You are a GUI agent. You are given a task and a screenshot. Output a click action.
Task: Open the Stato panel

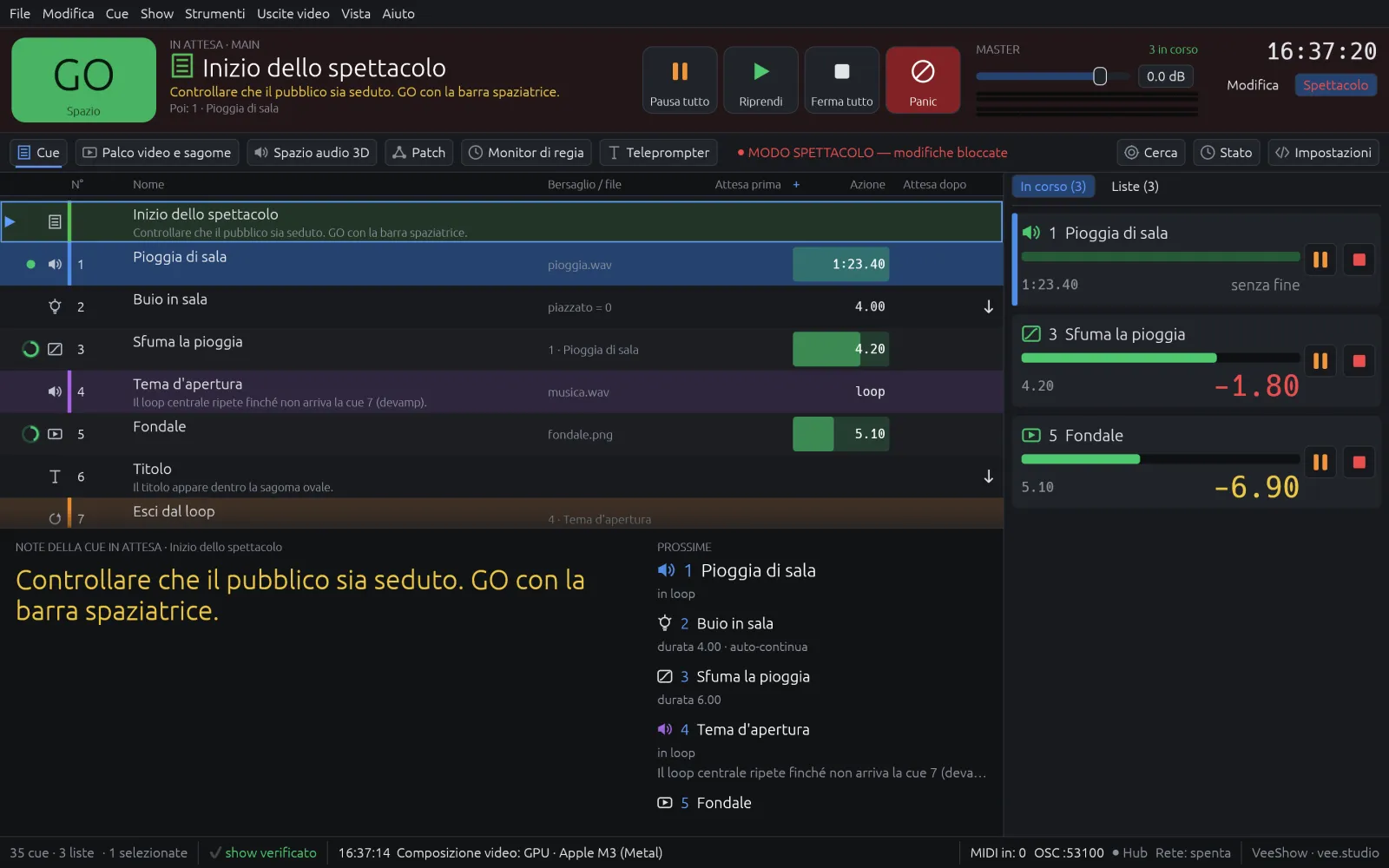tap(1226, 153)
